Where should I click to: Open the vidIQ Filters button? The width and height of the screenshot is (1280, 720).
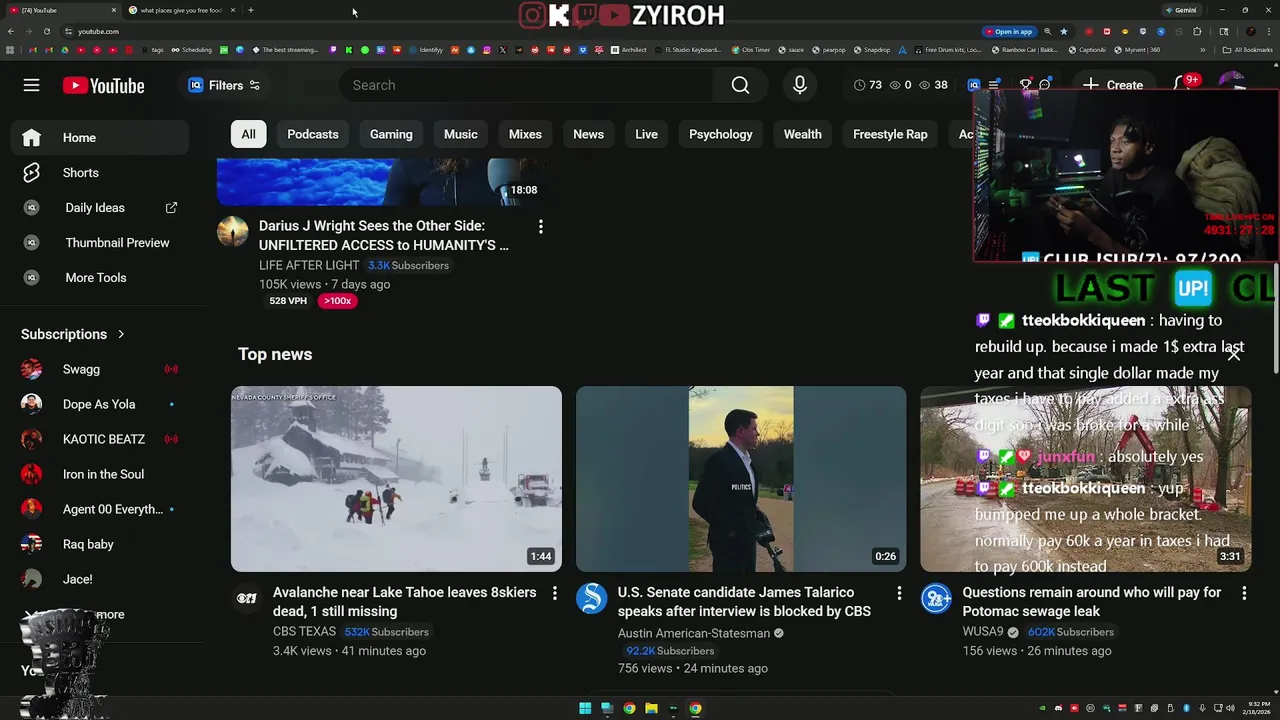coord(225,85)
